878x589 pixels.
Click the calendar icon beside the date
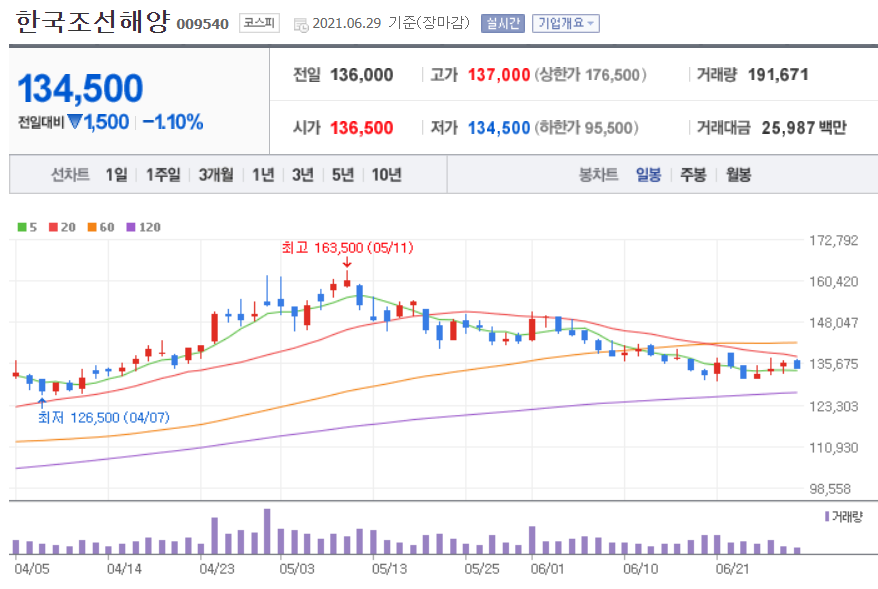(301, 24)
